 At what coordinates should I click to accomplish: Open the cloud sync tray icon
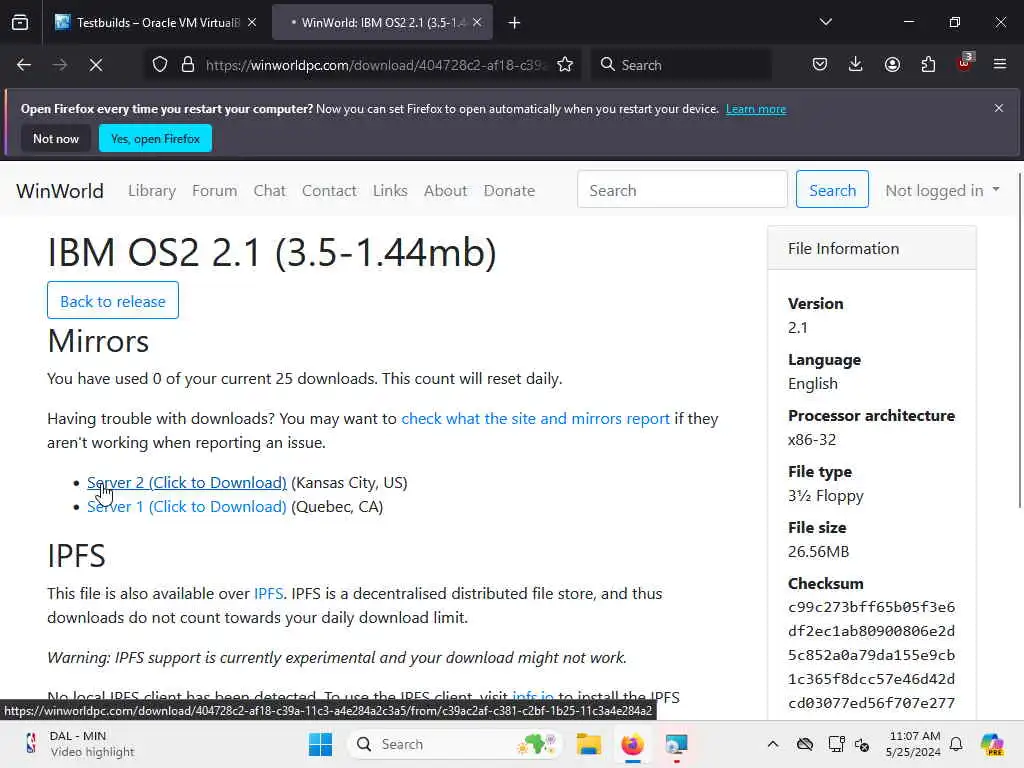pyautogui.click(x=805, y=744)
